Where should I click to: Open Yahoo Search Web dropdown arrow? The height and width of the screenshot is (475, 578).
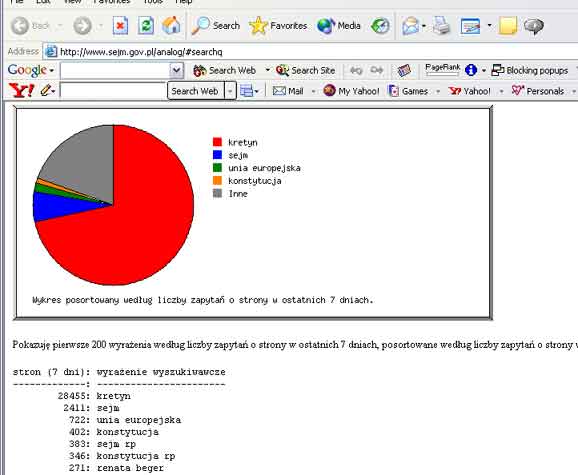(230, 91)
